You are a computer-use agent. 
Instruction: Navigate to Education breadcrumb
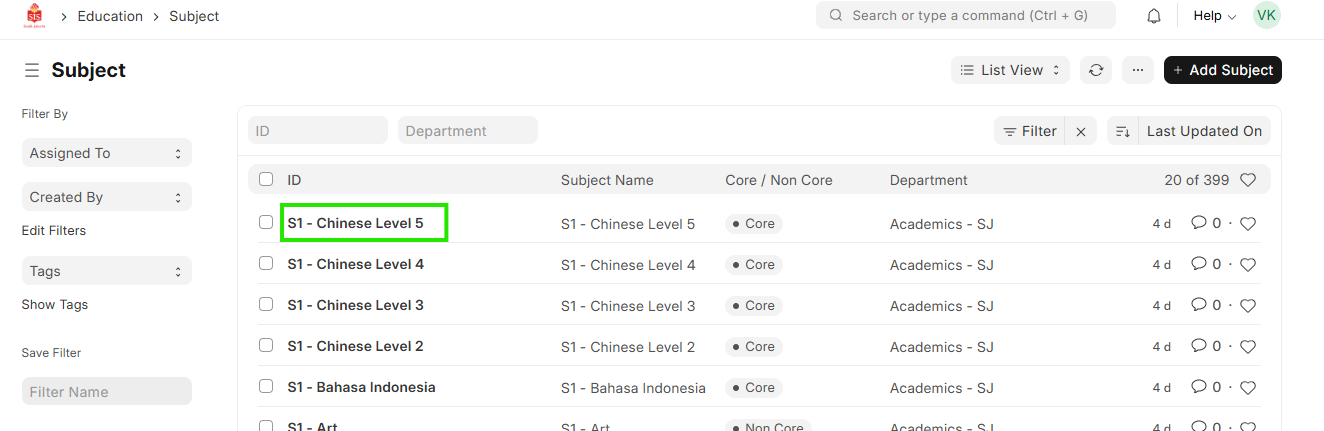click(110, 16)
